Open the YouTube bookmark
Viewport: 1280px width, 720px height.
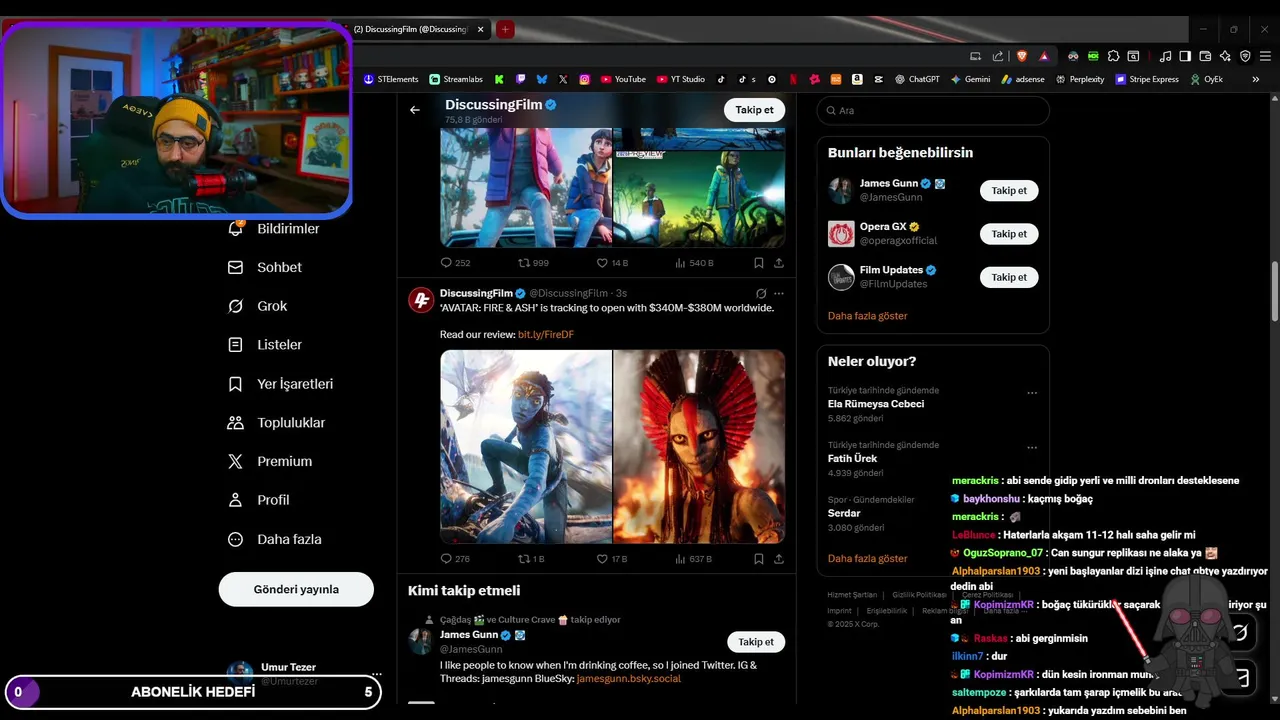click(623, 79)
